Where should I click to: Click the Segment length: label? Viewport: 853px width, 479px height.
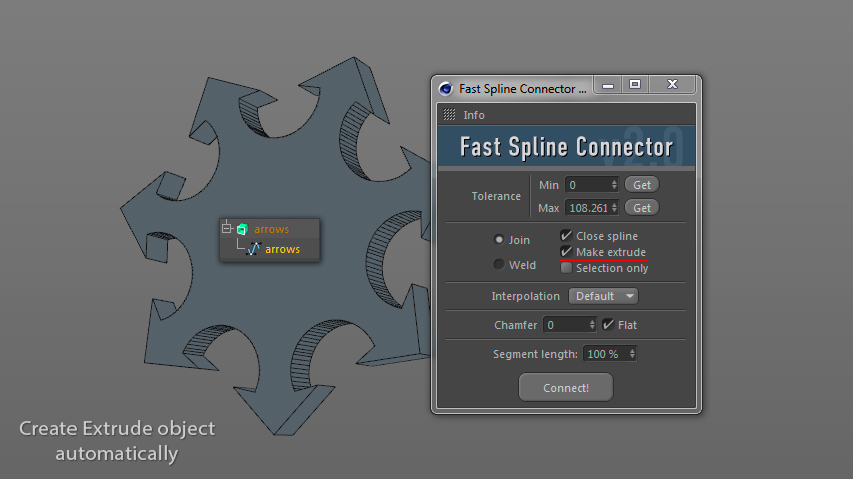pos(535,354)
